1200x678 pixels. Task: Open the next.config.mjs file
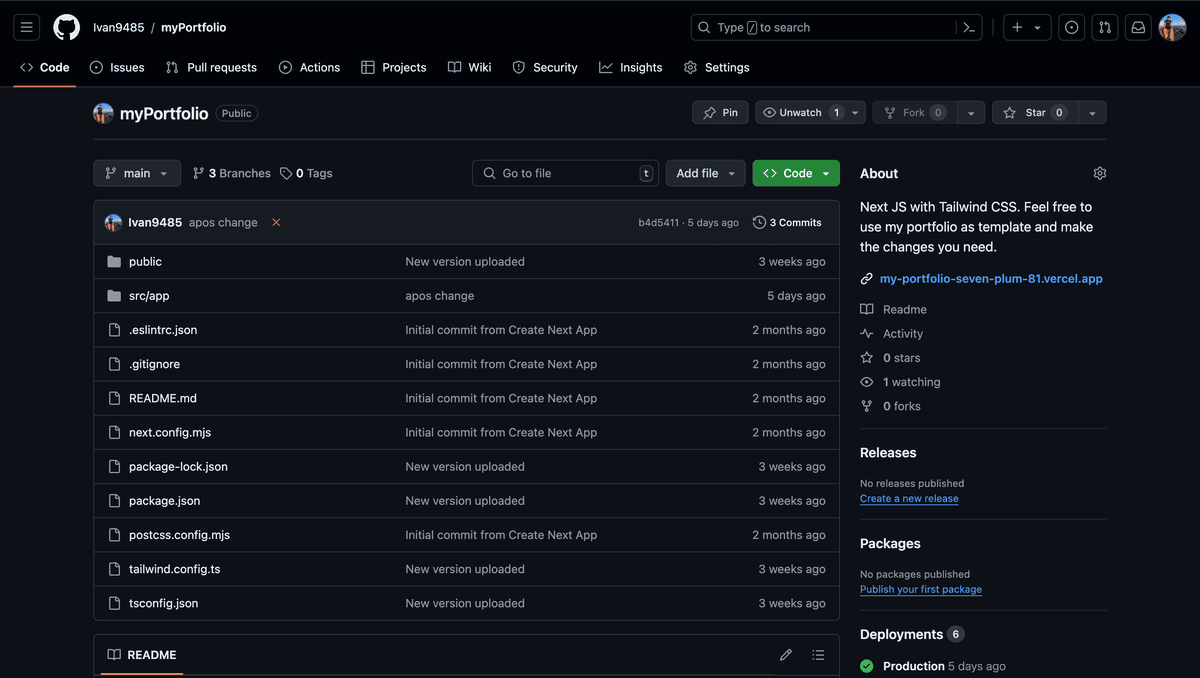170,433
